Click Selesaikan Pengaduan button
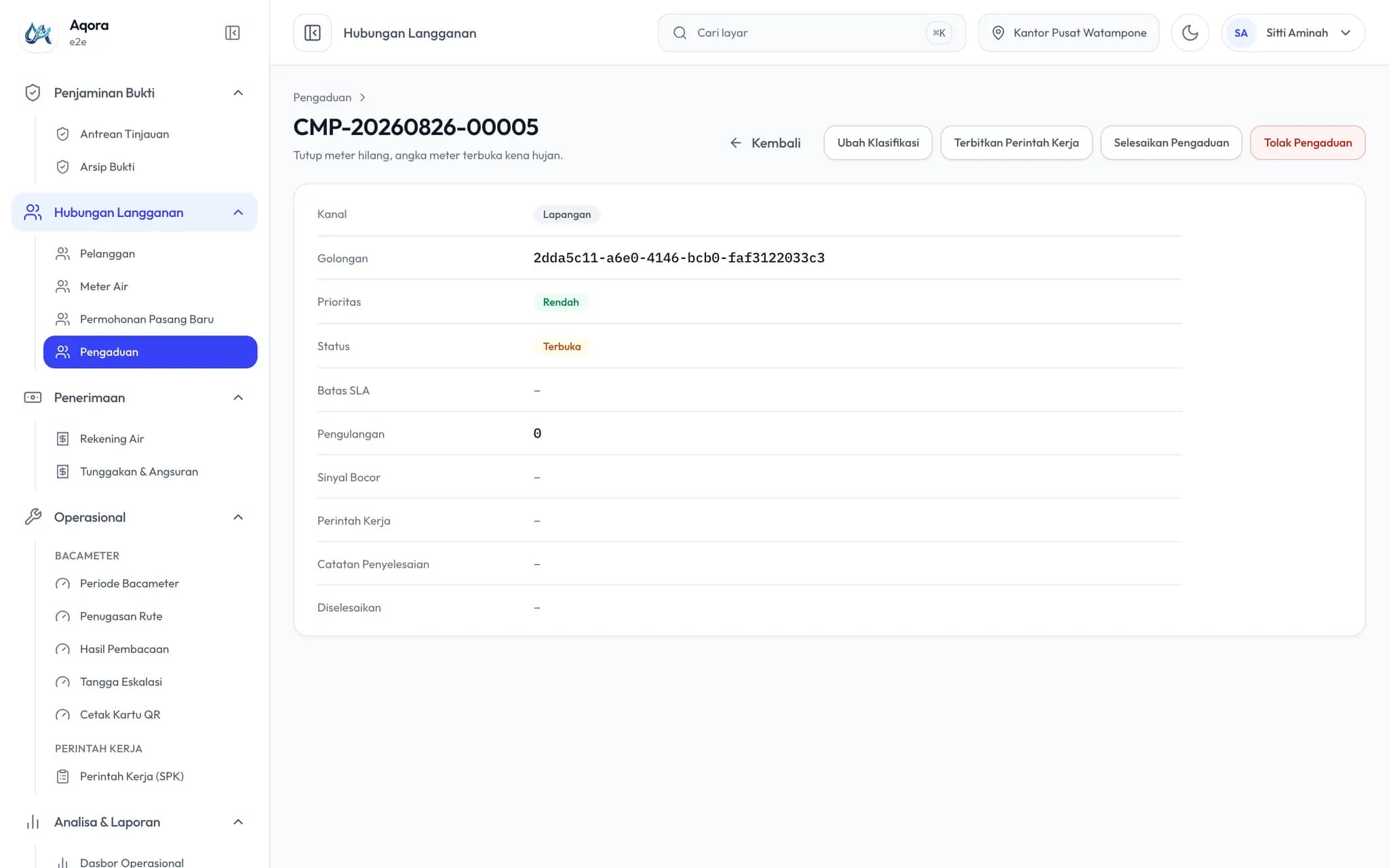Image resolution: width=1389 pixels, height=868 pixels. tap(1171, 143)
